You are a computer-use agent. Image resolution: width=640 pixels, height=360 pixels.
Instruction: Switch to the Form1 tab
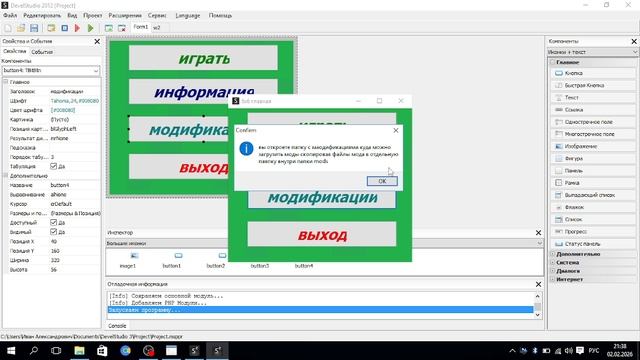pyautogui.click(x=141, y=27)
